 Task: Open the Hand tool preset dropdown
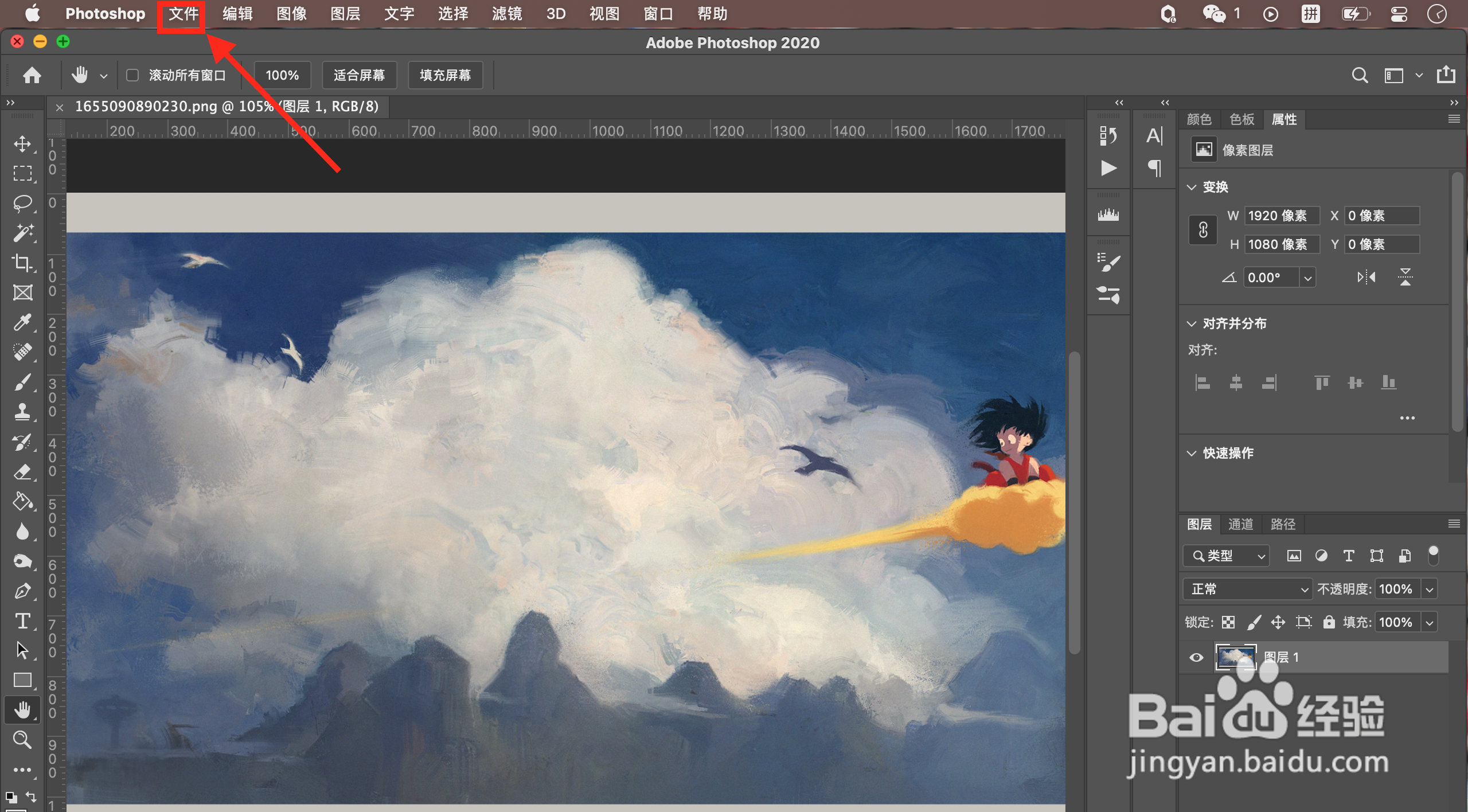[103, 76]
